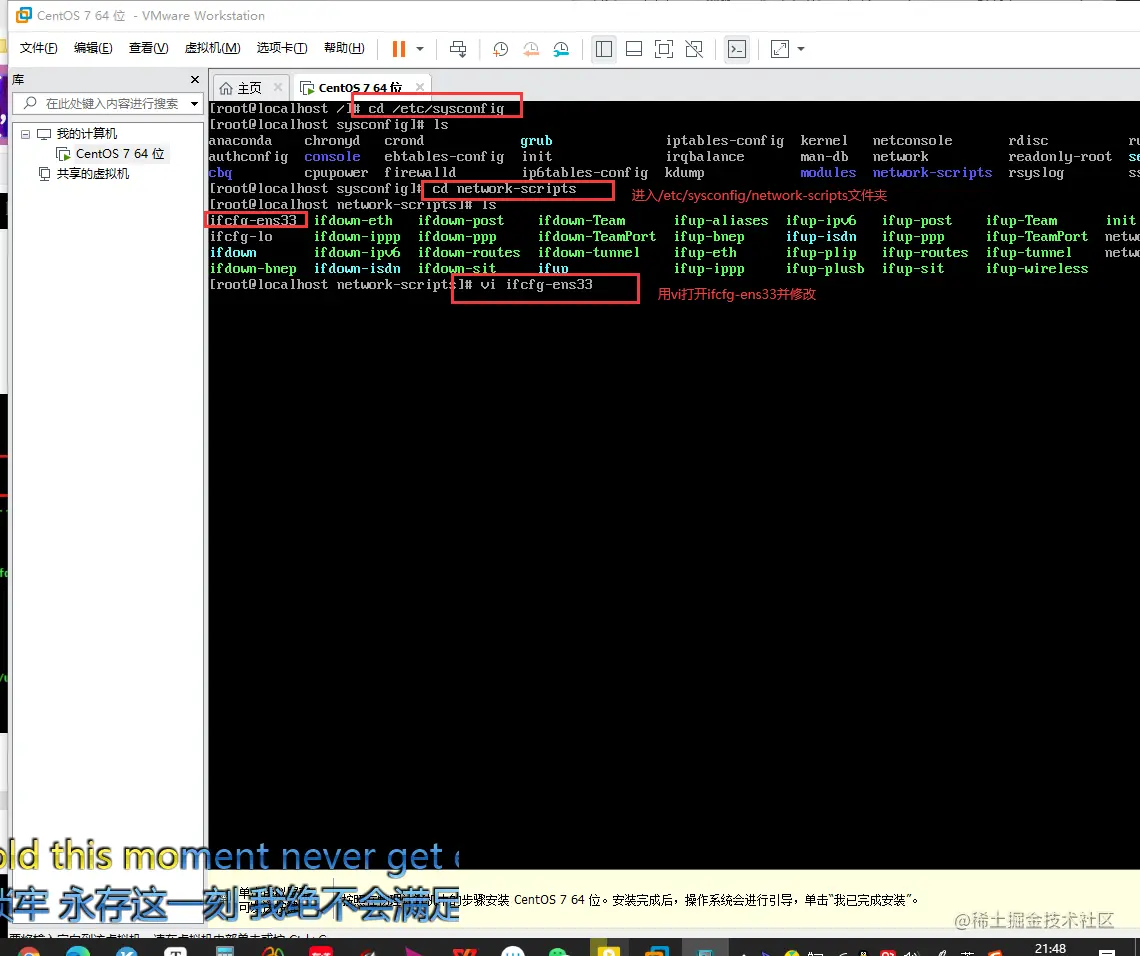Toggle the thumbnail bar view

(x=634, y=49)
